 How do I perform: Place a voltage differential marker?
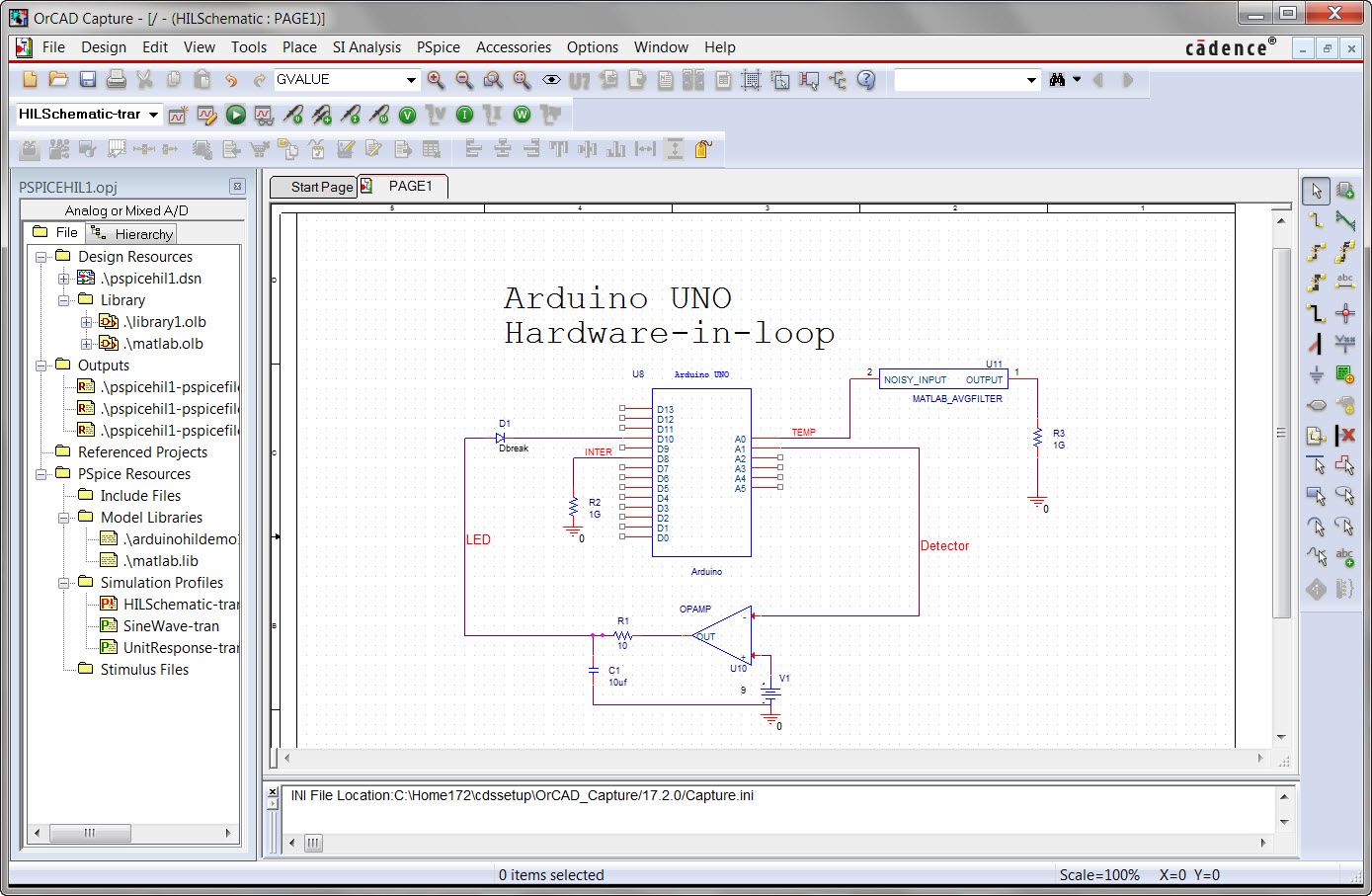pos(322,115)
